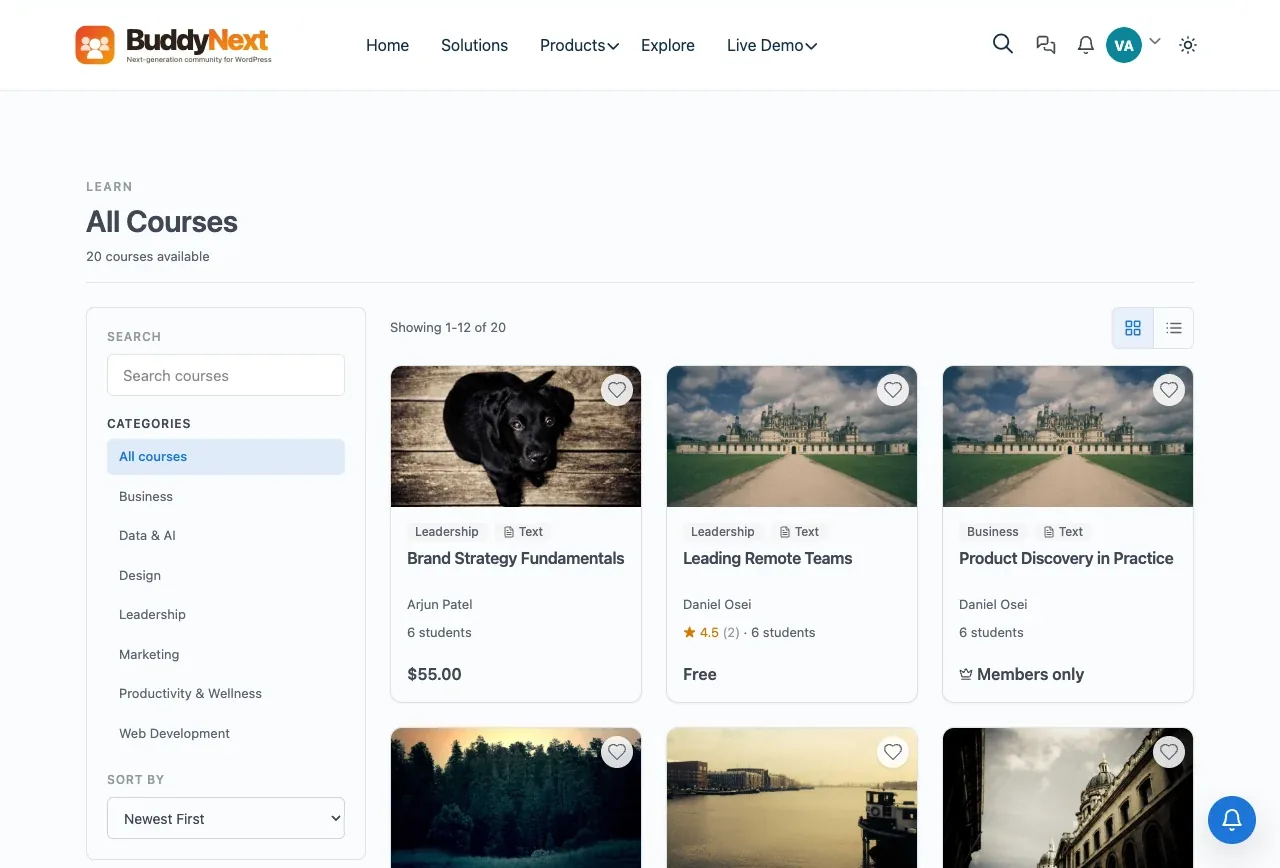
Task: Open the user account dropdown chevron
Action: point(1155,42)
